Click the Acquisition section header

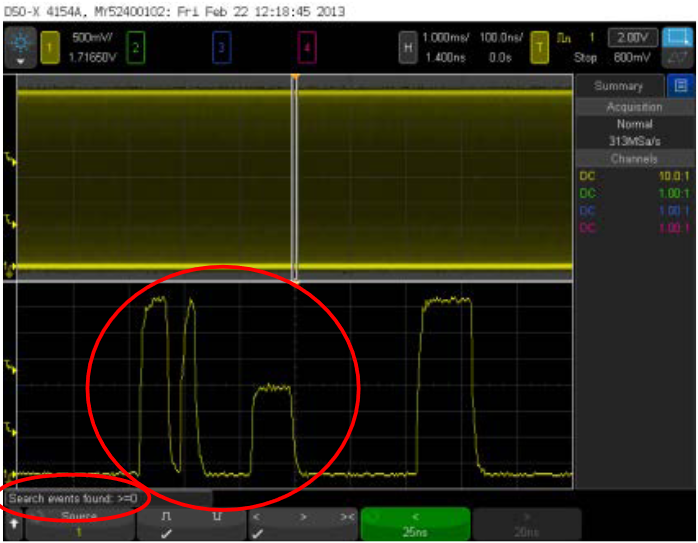click(634, 107)
